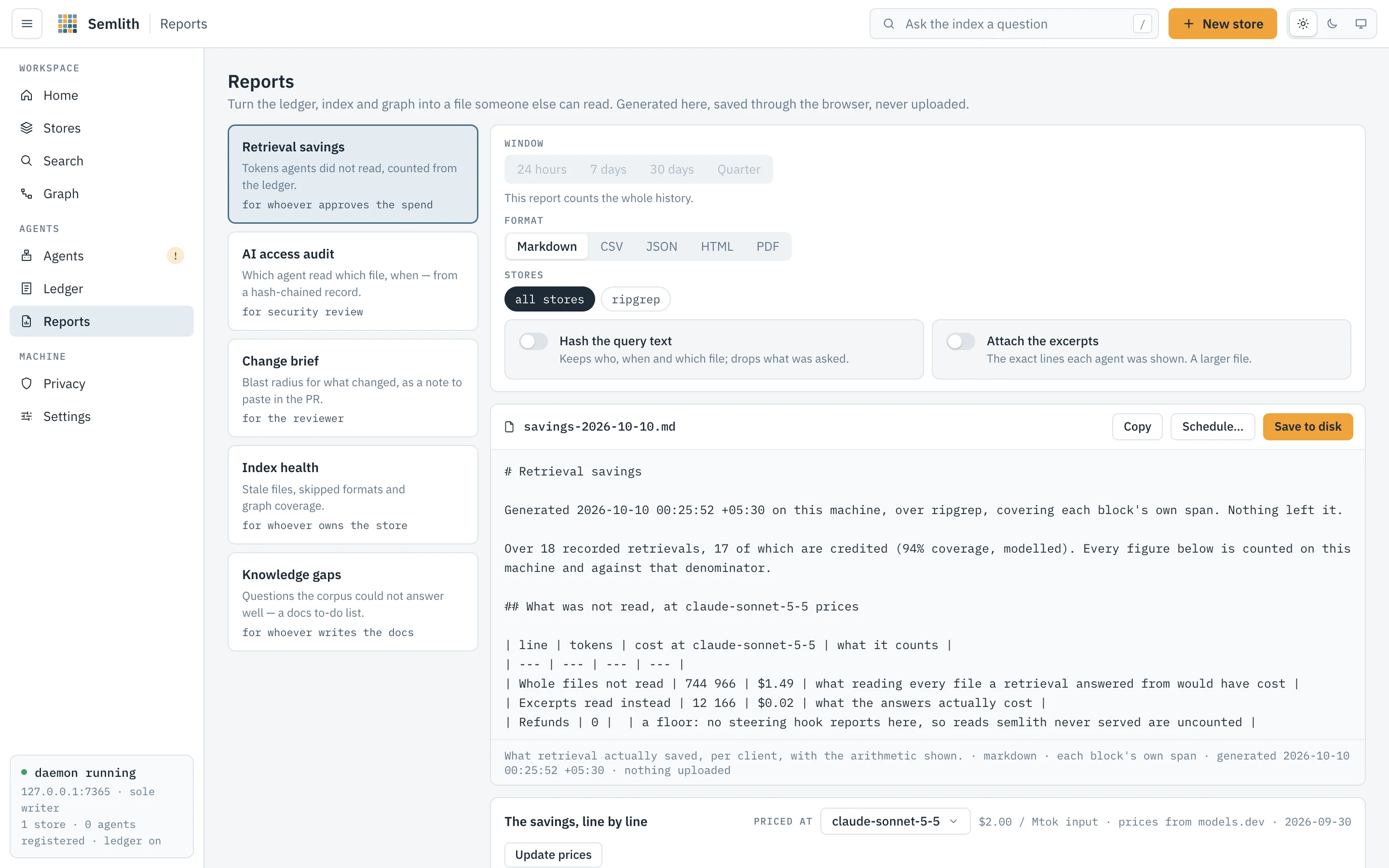This screenshot has height=868, width=1389.
Task: Click the daemon running status text
Action: click(85, 773)
